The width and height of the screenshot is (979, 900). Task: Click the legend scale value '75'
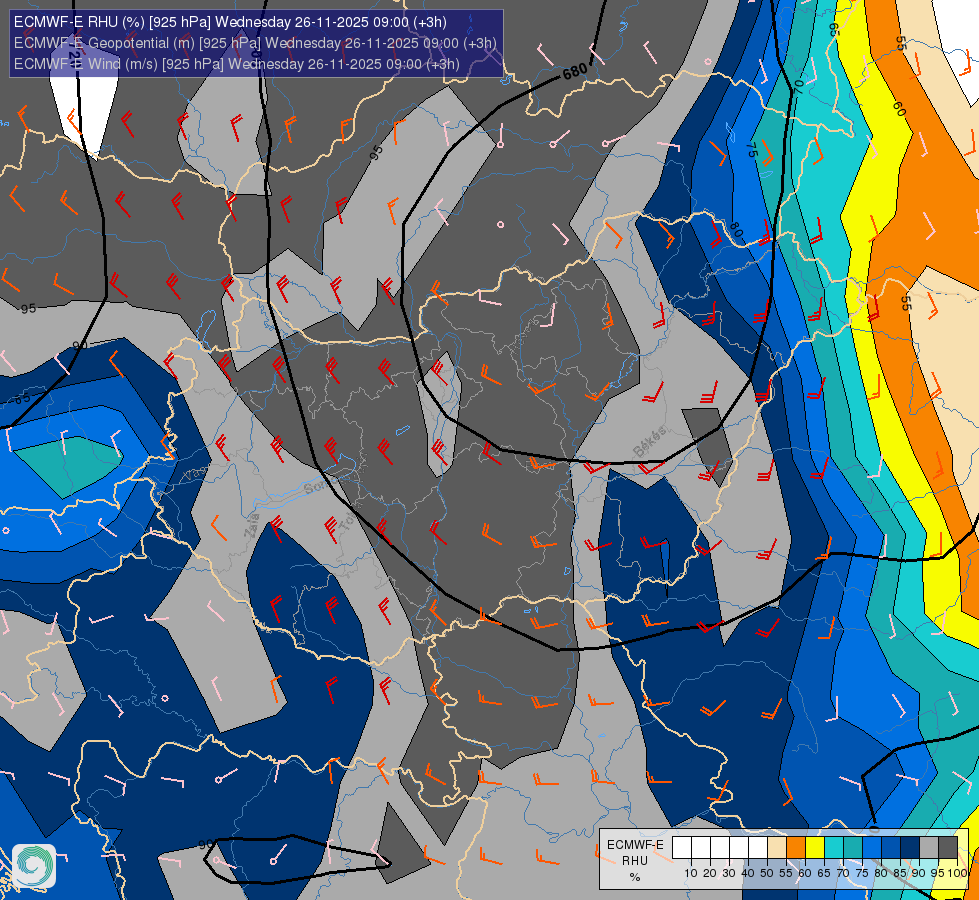[862, 873]
